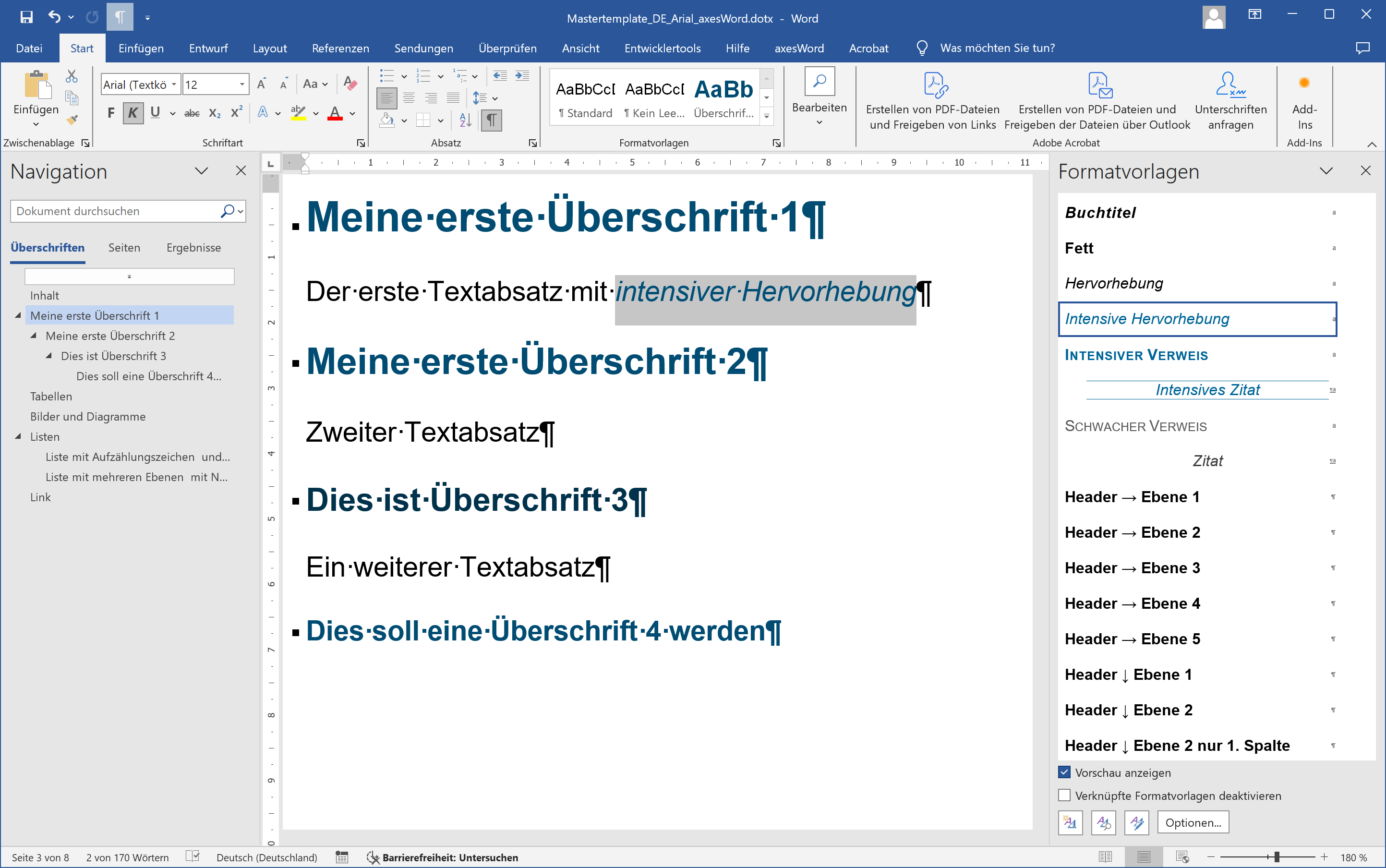Click the Sort A-Z icon
1386x868 pixels.
click(x=466, y=120)
